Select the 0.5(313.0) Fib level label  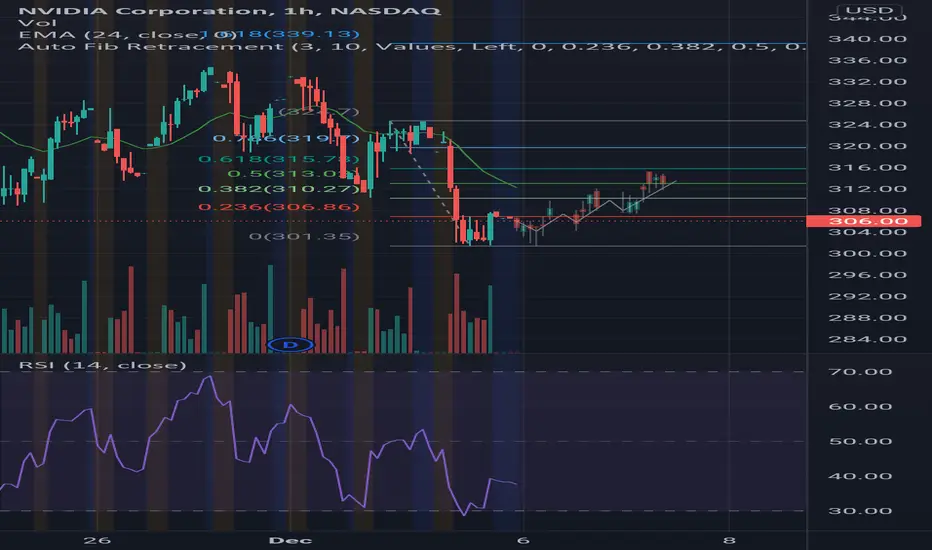293,174
